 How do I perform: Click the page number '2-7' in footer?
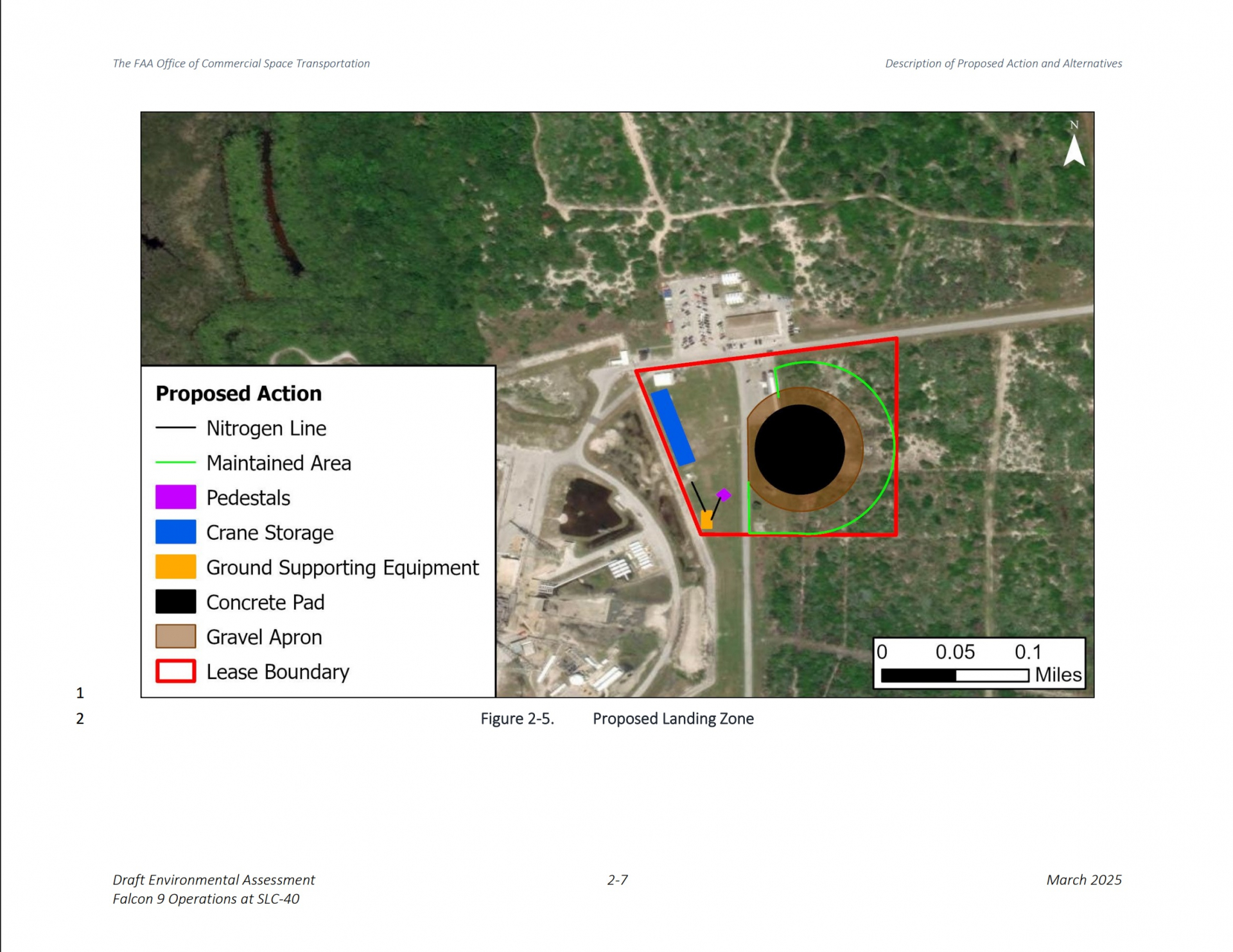[617, 879]
